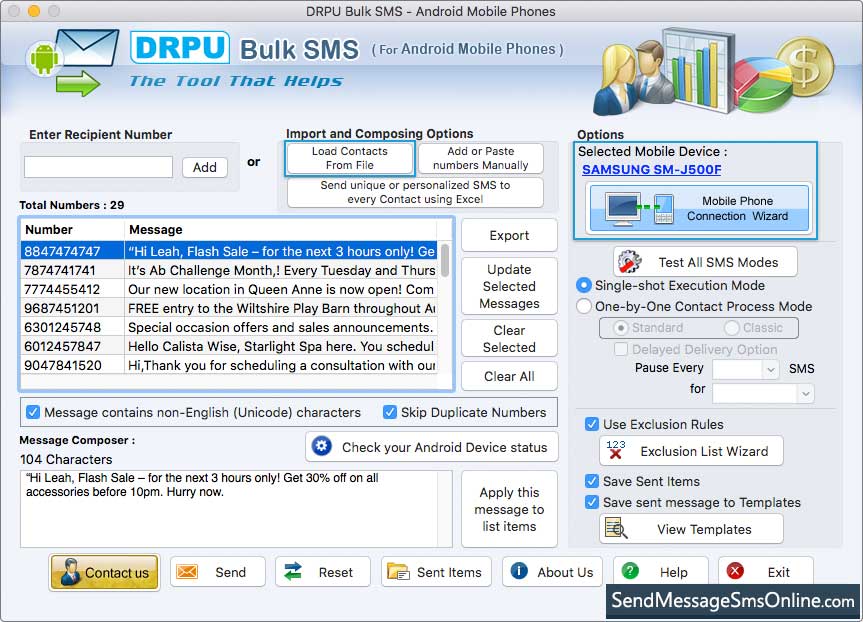Select One-by-One Contact Process Mode
863x622 pixels.
coord(583,306)
